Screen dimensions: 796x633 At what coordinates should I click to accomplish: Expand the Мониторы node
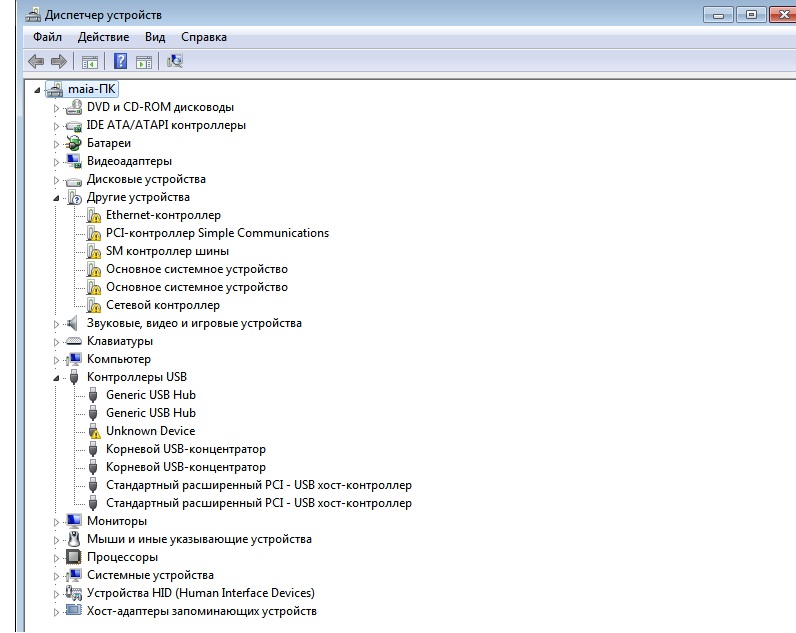(56, 522)
